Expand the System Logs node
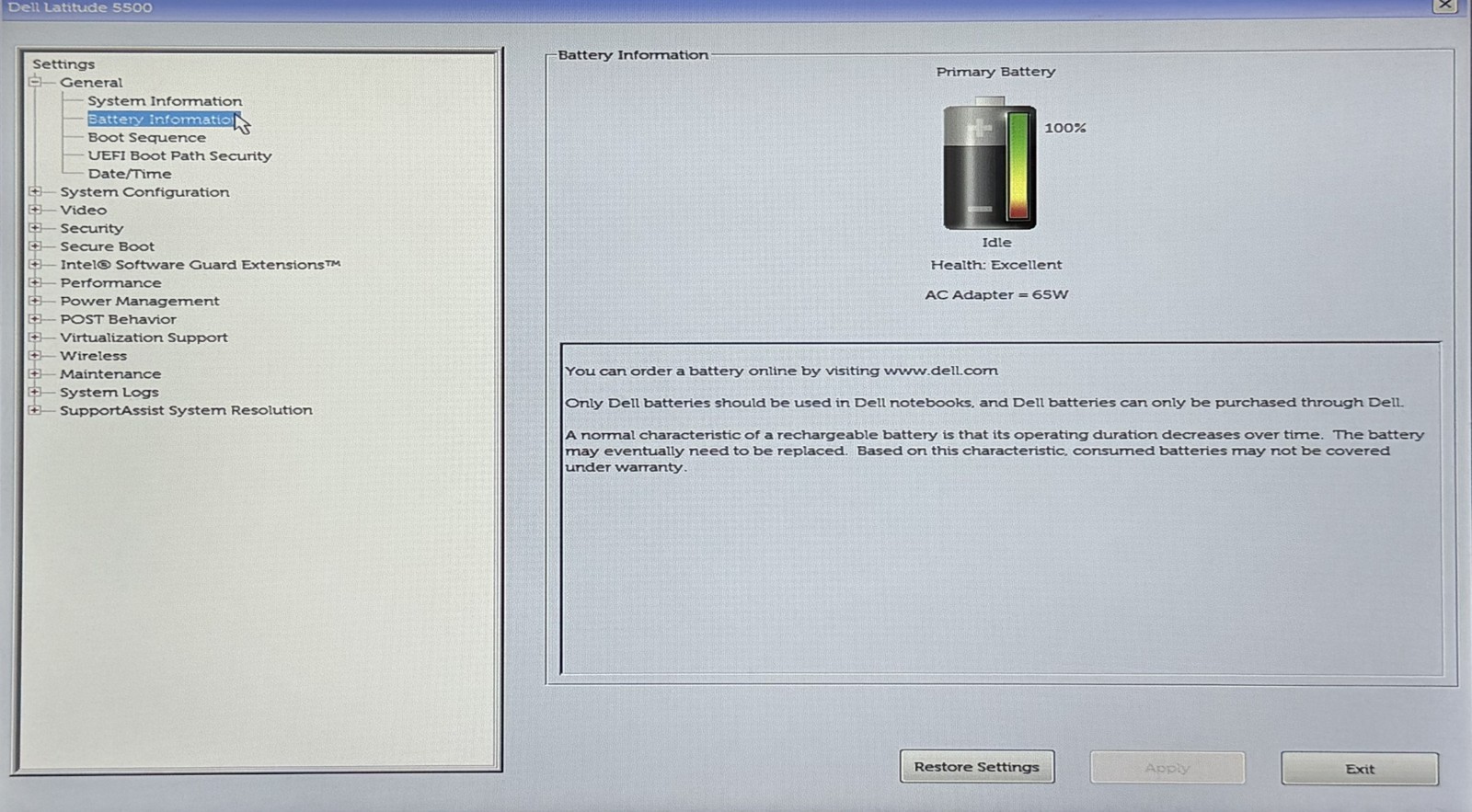The height and width of the screenshot is (812, 1472). (35, 392)
